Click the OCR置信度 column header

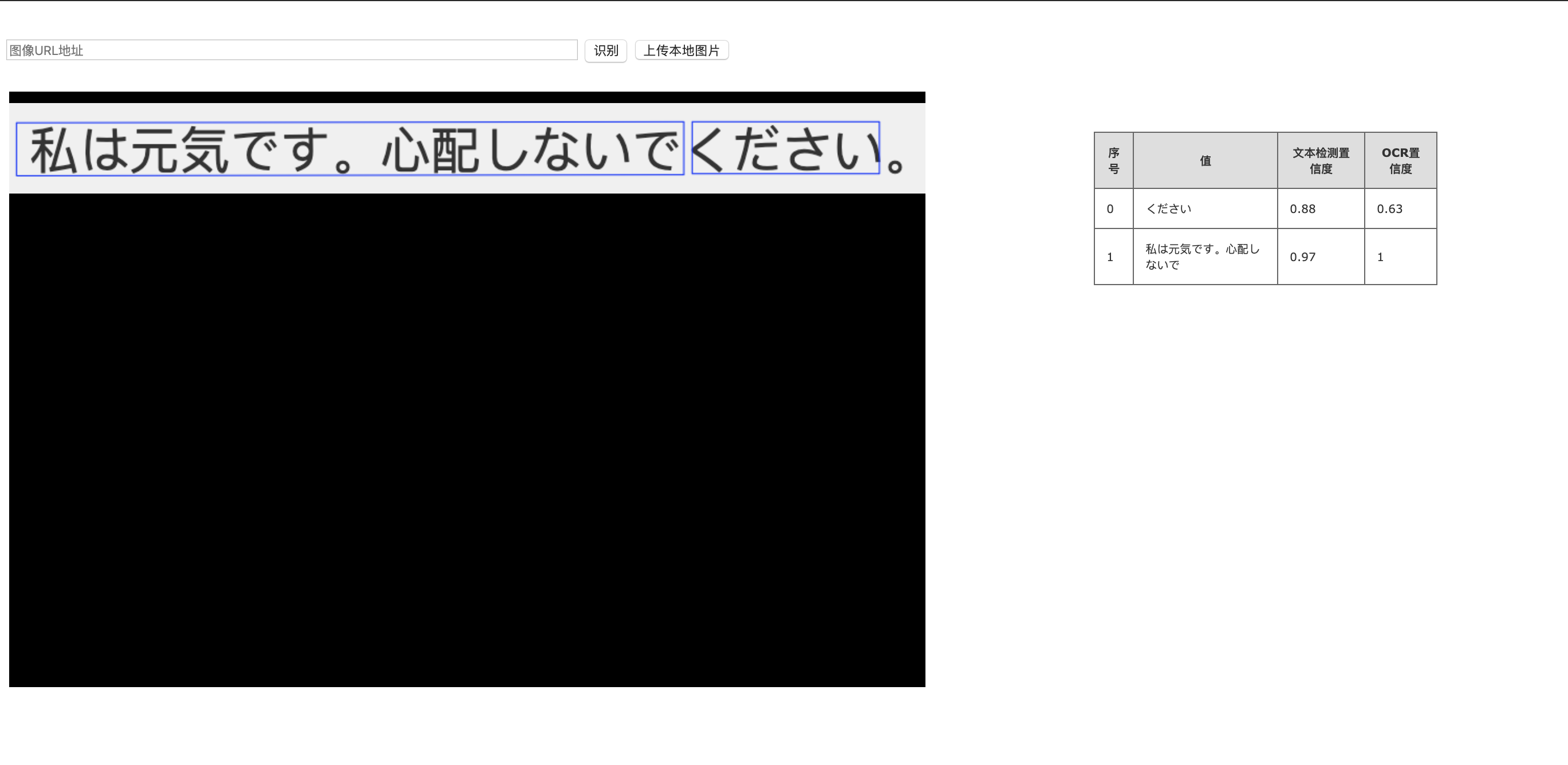[x=1401, y=161]
